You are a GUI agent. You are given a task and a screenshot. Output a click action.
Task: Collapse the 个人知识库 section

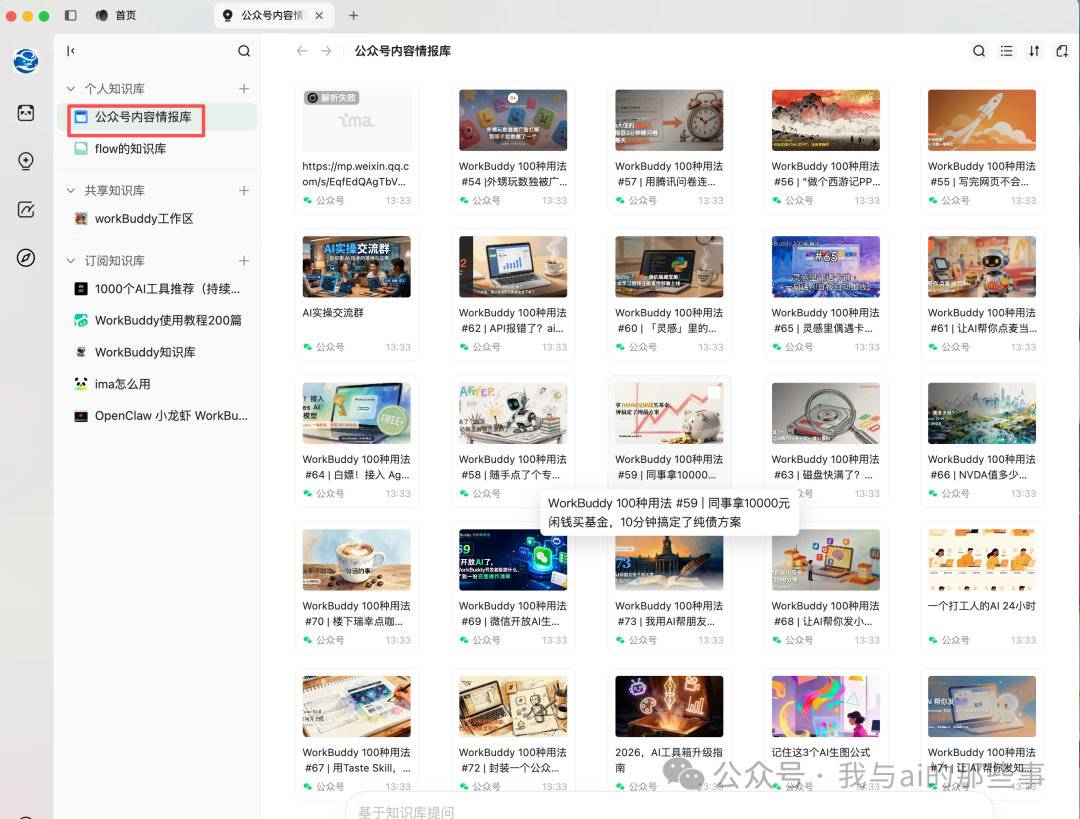(70, 89)
